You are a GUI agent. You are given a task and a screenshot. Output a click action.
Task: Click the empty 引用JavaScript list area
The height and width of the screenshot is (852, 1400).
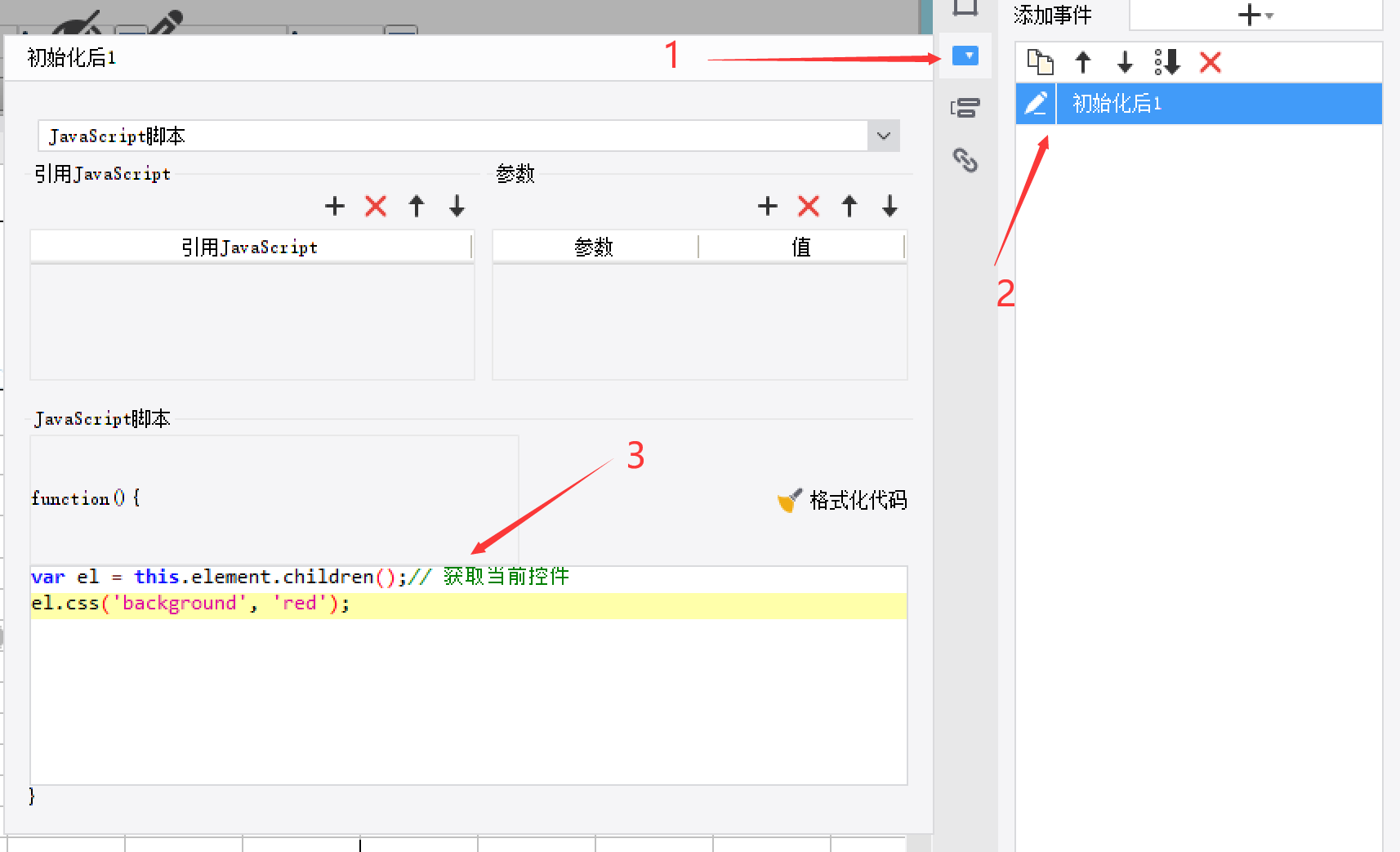point(252,321)
